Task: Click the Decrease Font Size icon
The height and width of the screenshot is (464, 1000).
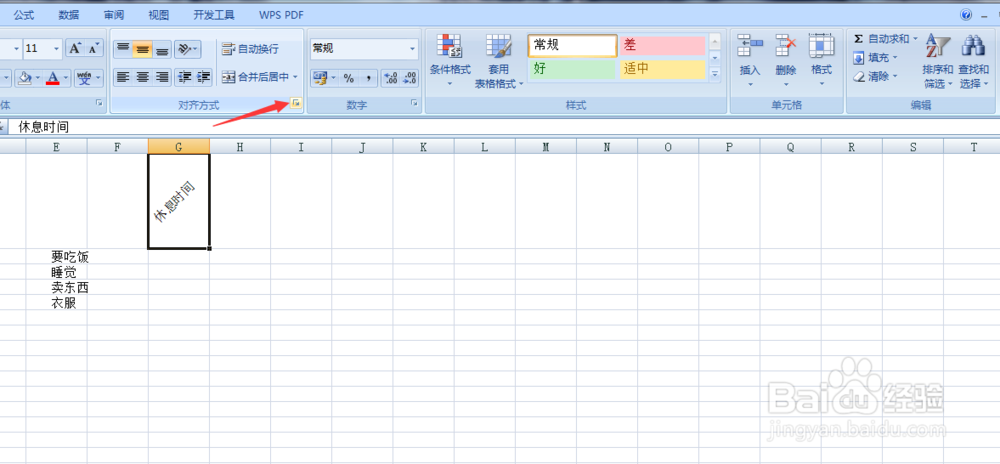Action: coord(94,48)
